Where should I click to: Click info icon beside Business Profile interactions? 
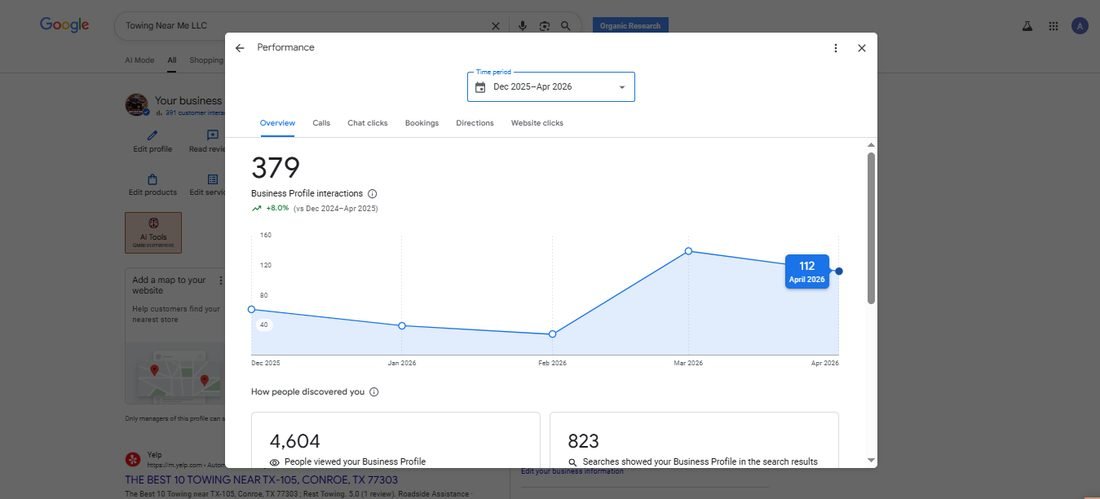pos(373,194)
